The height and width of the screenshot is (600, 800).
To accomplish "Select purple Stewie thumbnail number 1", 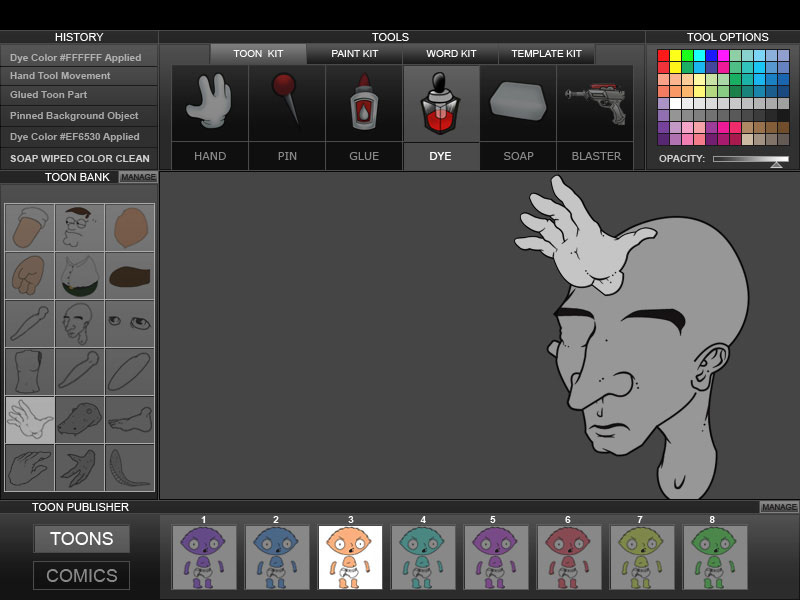I will (204, 558).
